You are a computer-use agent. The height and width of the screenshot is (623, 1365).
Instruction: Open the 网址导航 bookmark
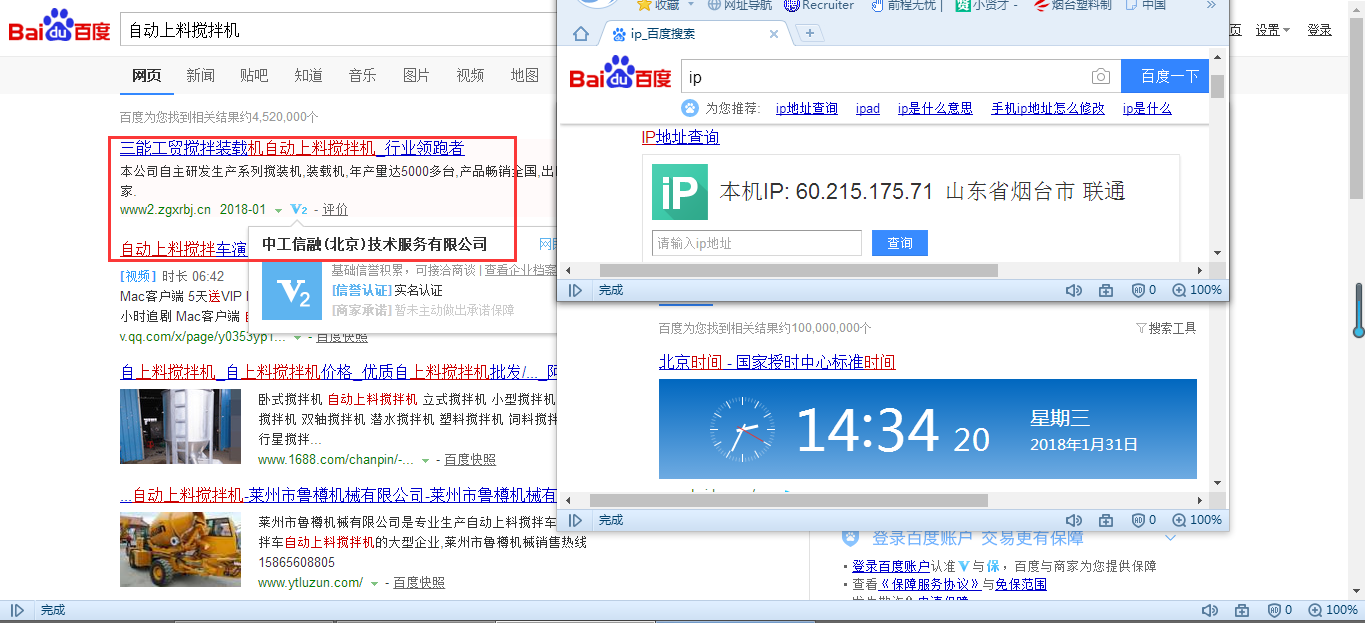(x=740, y=5)
